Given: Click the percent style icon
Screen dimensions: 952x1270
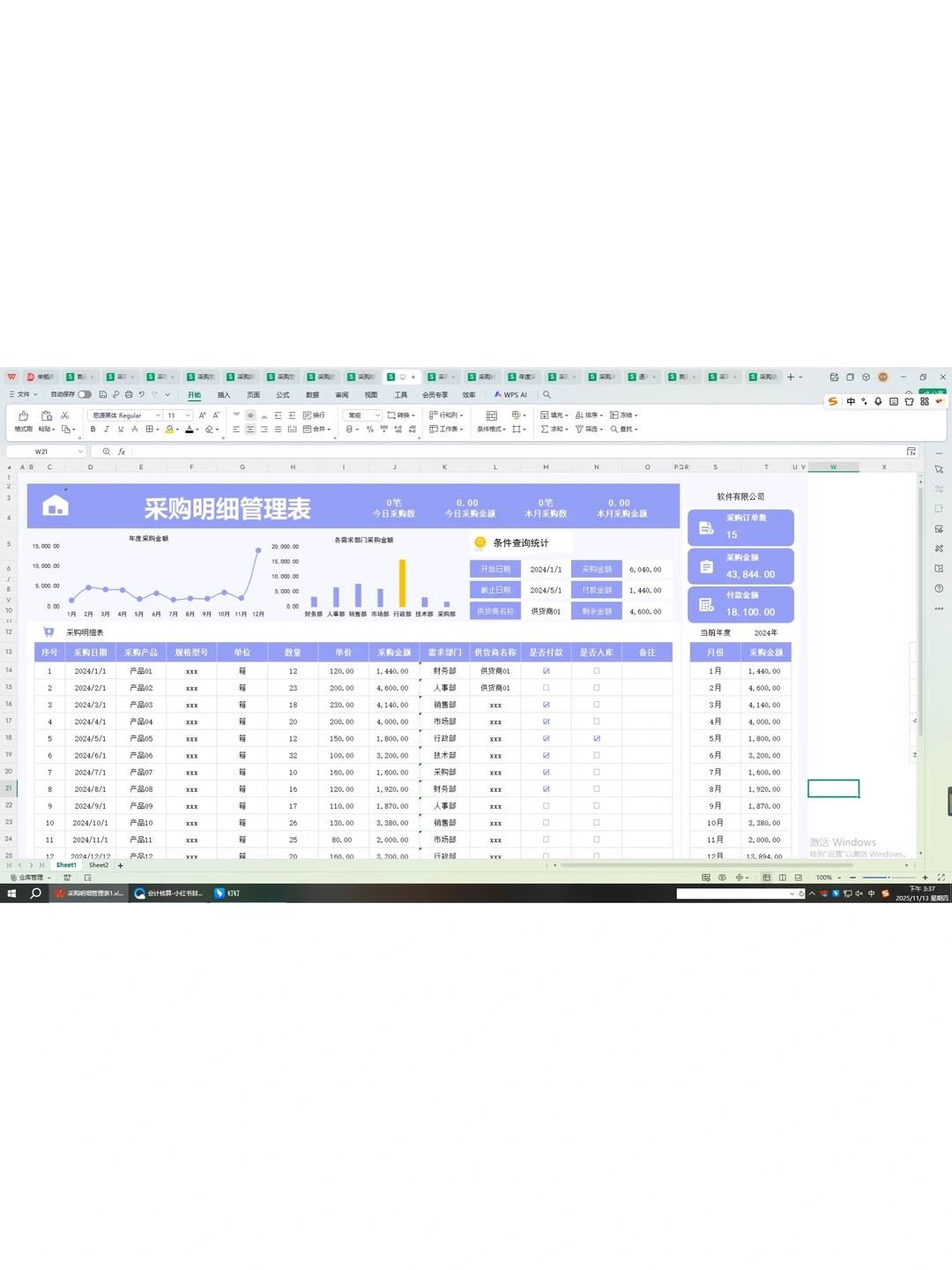Looking at the screenshot, I should pyautogui.click(x=370, y=430).
